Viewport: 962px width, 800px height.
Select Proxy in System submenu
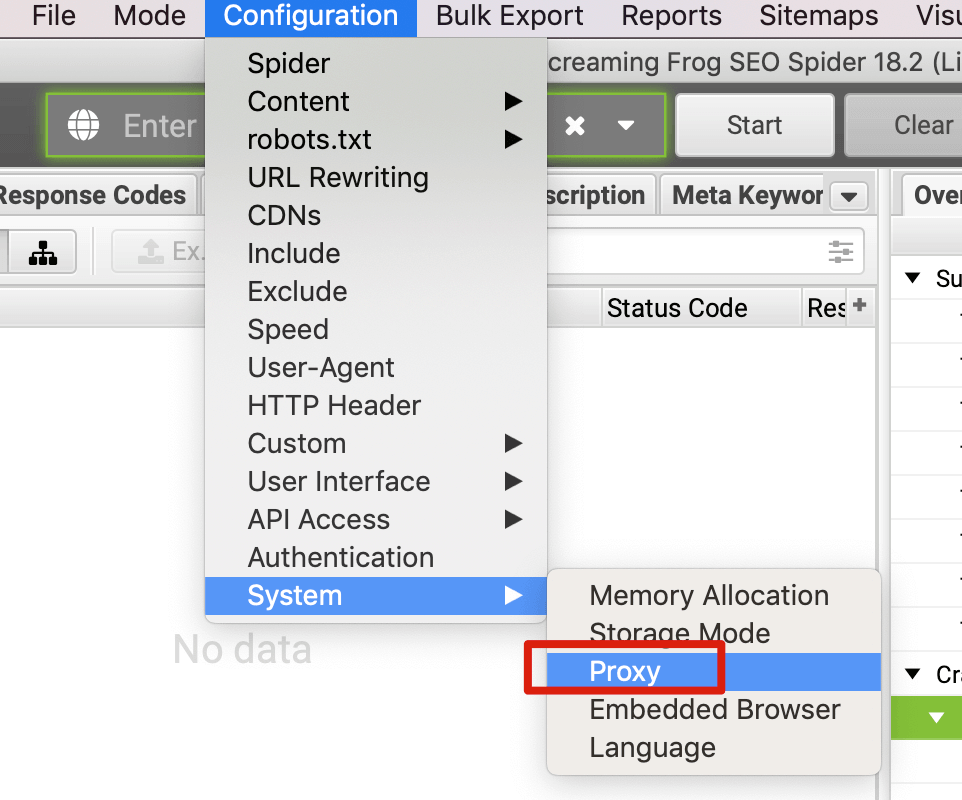click(x=714, y=671)
